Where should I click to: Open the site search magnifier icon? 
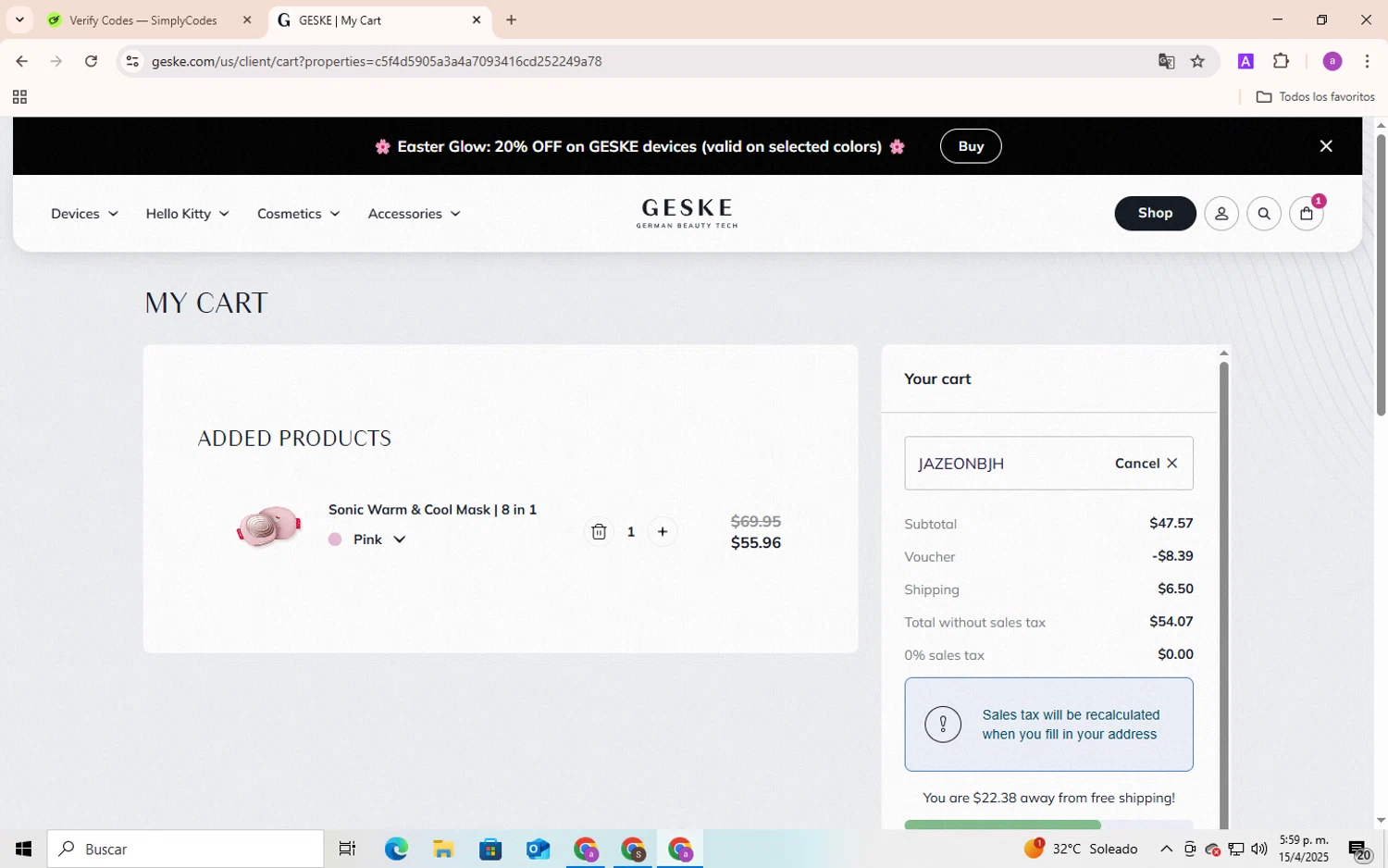[1264, 214]
